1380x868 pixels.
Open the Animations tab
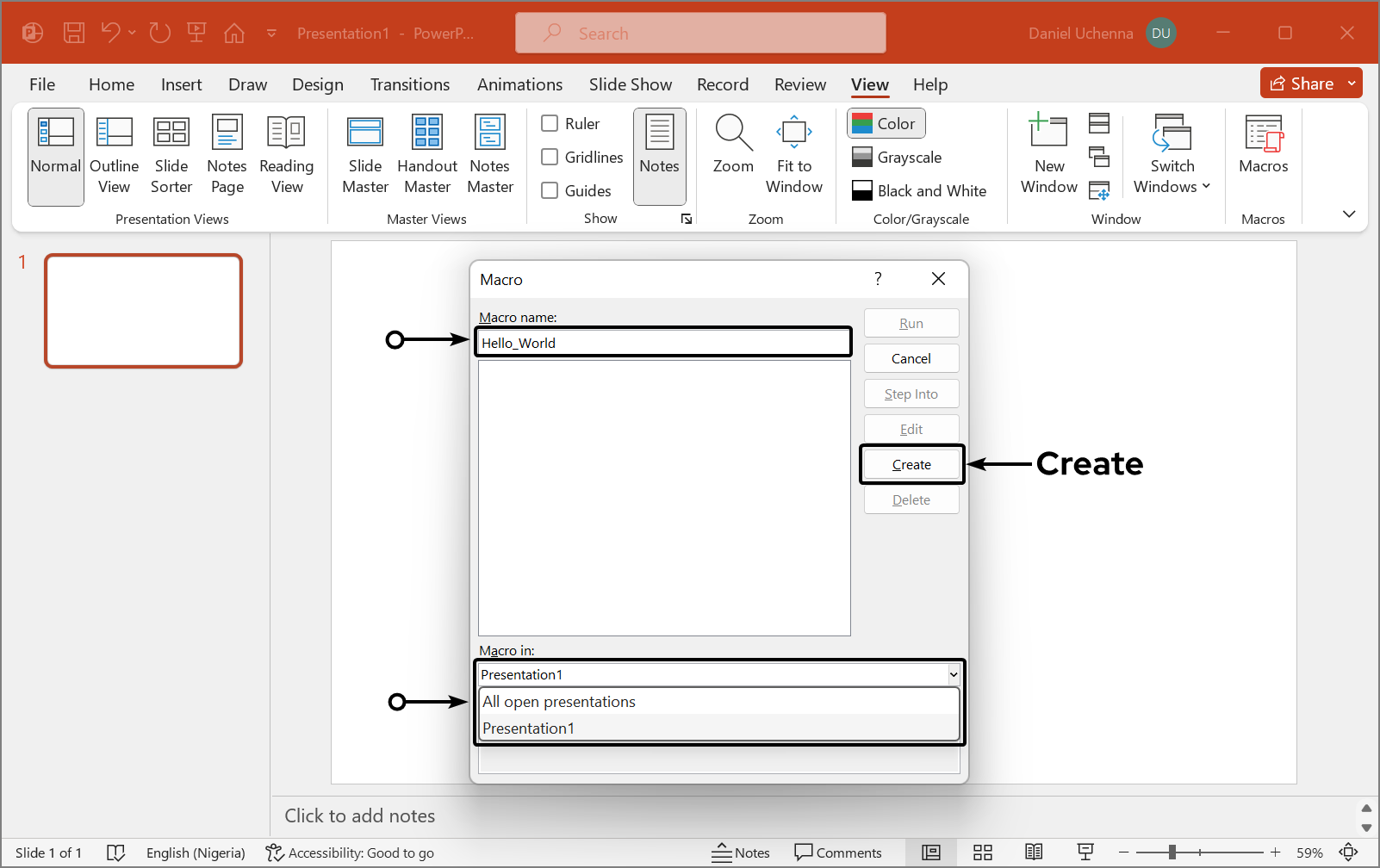(x=519, y=84)
